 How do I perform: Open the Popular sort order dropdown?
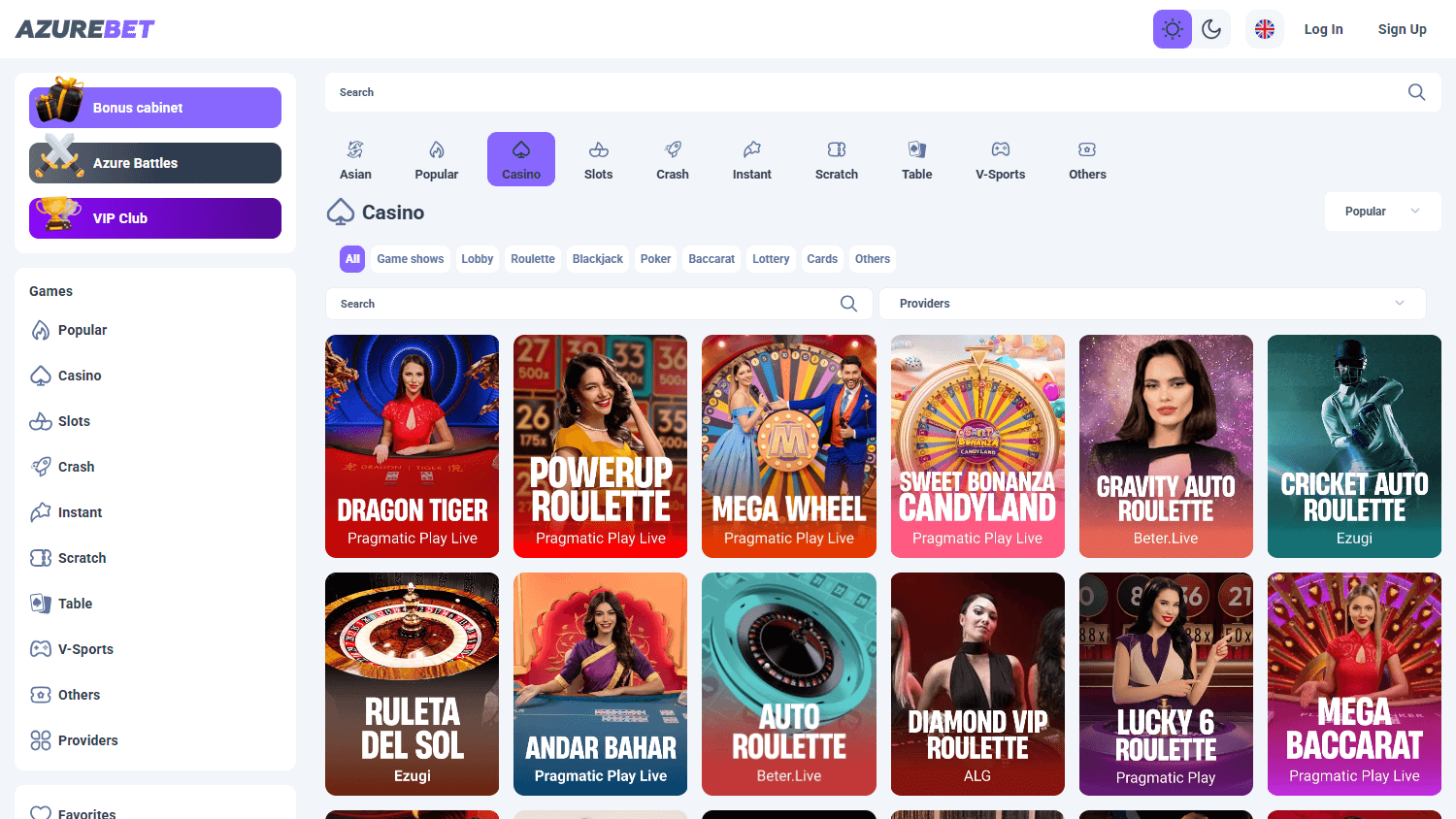(x=1382, y=211)
